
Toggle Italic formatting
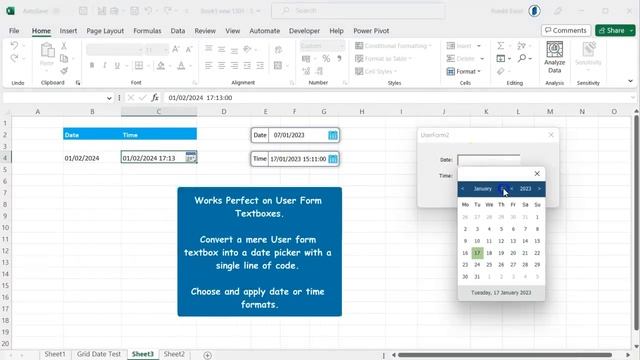click(104, 65)
